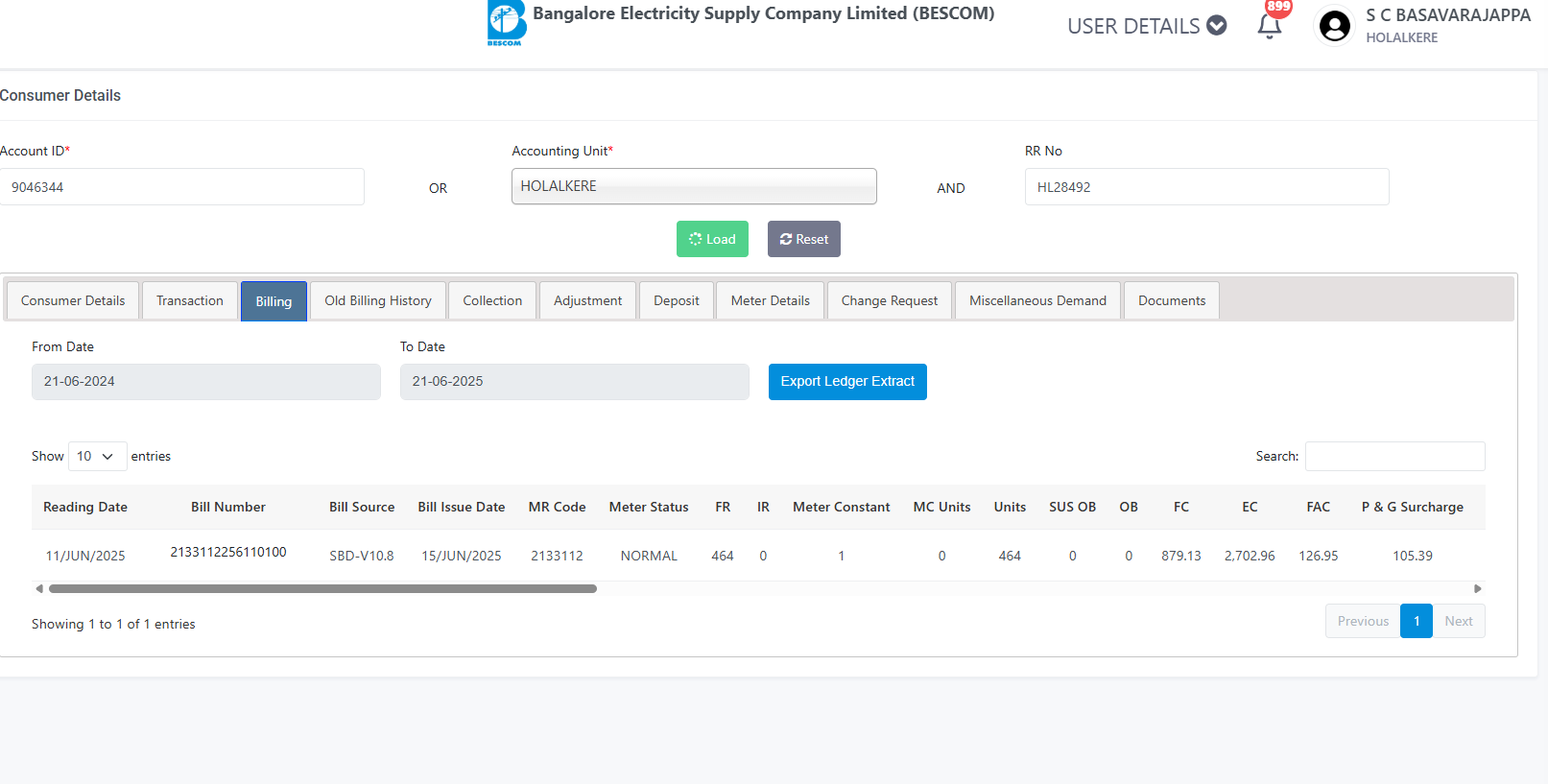Image resolution: width=1548 pixels, height=784 pixels.
Task: Open the Show entries dropdown
Action: click(x=97, y=456)
